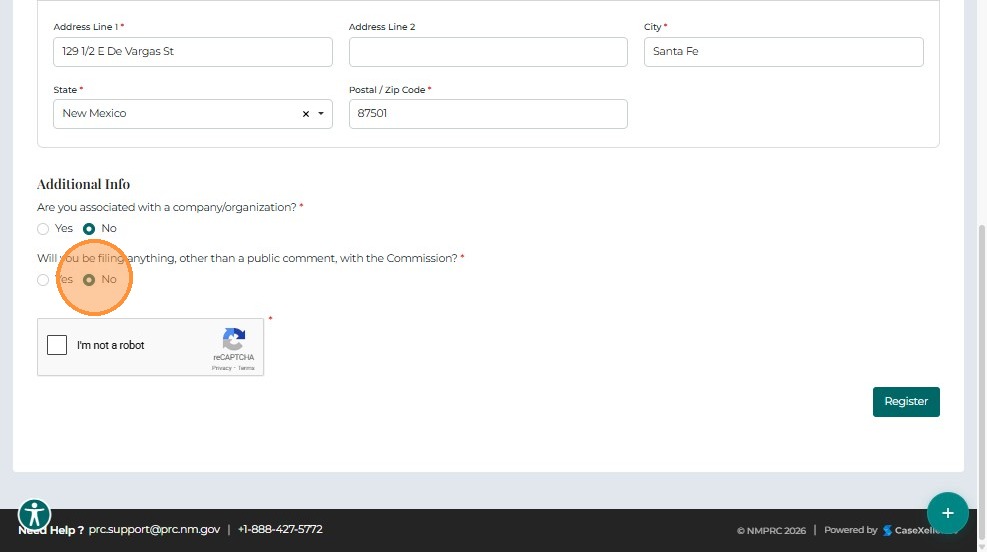This screenshot has height=552, width=987.
Task: Open the prc.support@prc.nm.gov email link
Action: [154, 529]
